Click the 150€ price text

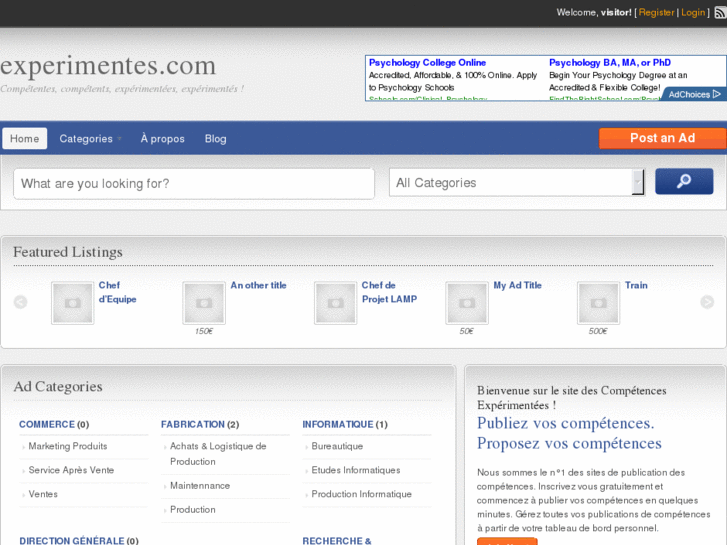(x=204, y=331)
